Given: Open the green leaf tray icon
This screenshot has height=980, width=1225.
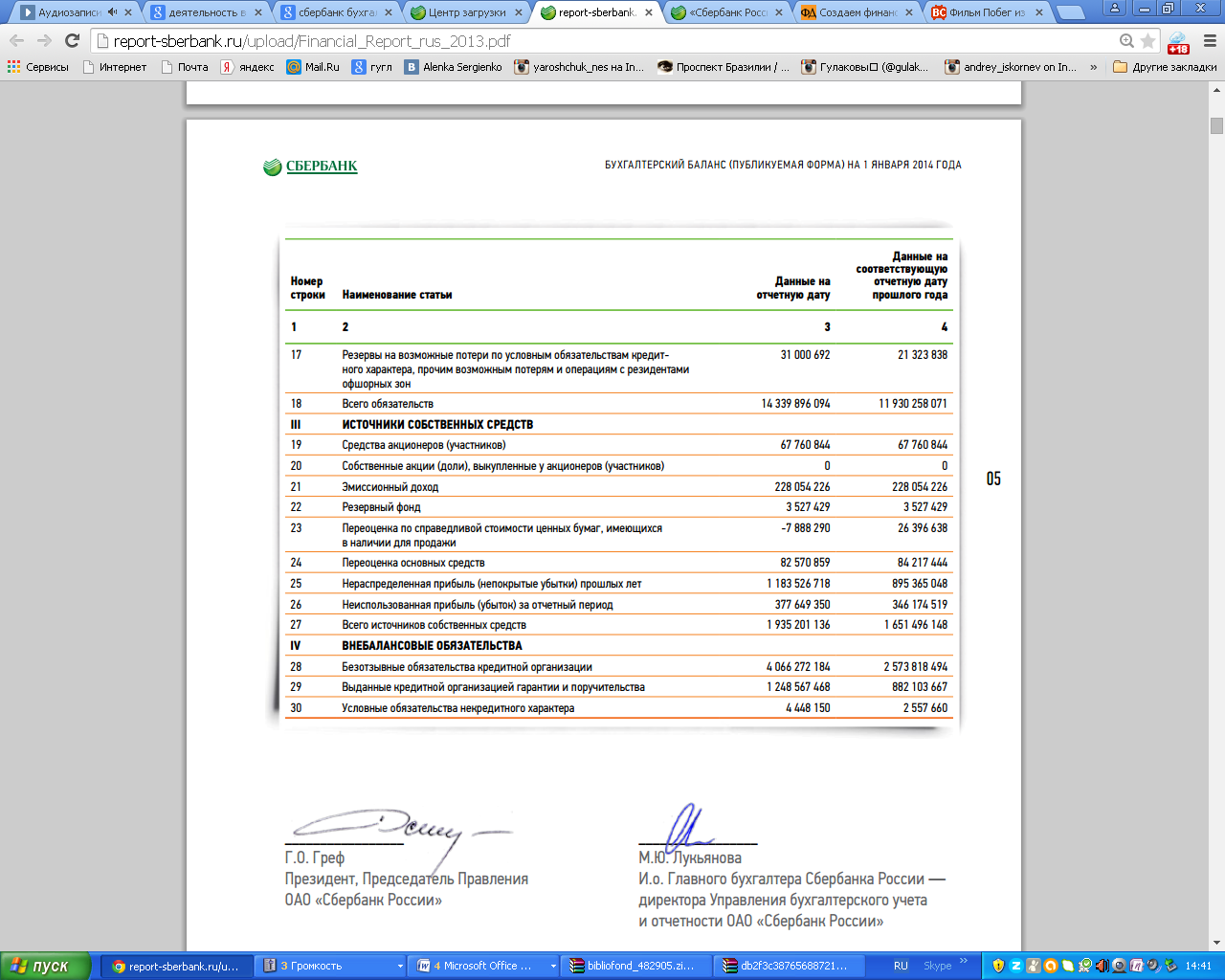Looking at the screenshot, I should point(1068,966).
